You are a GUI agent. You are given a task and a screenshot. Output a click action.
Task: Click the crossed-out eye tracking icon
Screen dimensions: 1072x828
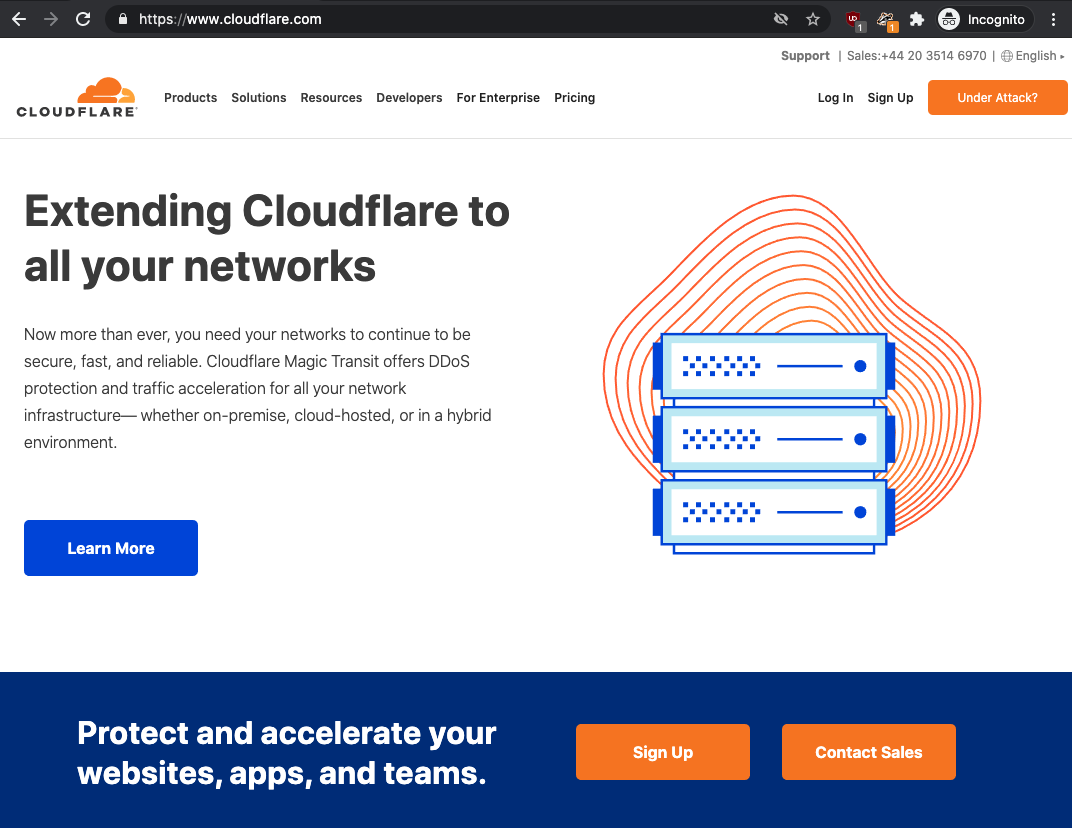coord(781,19)
